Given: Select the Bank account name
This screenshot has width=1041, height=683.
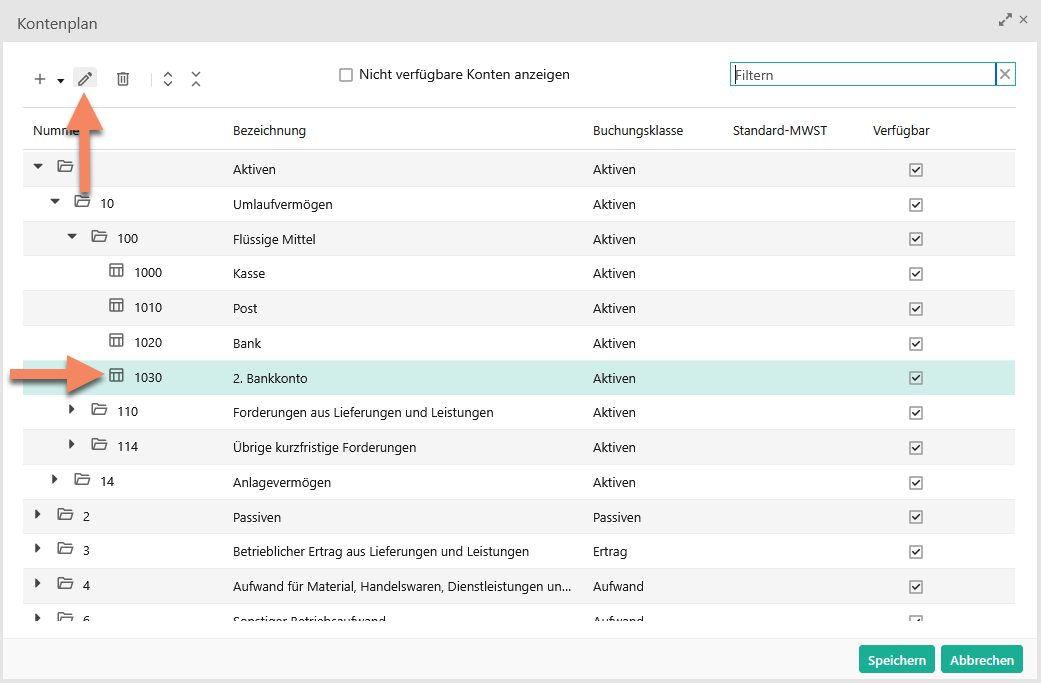Looking at the screenshot, I should (246, 344).
